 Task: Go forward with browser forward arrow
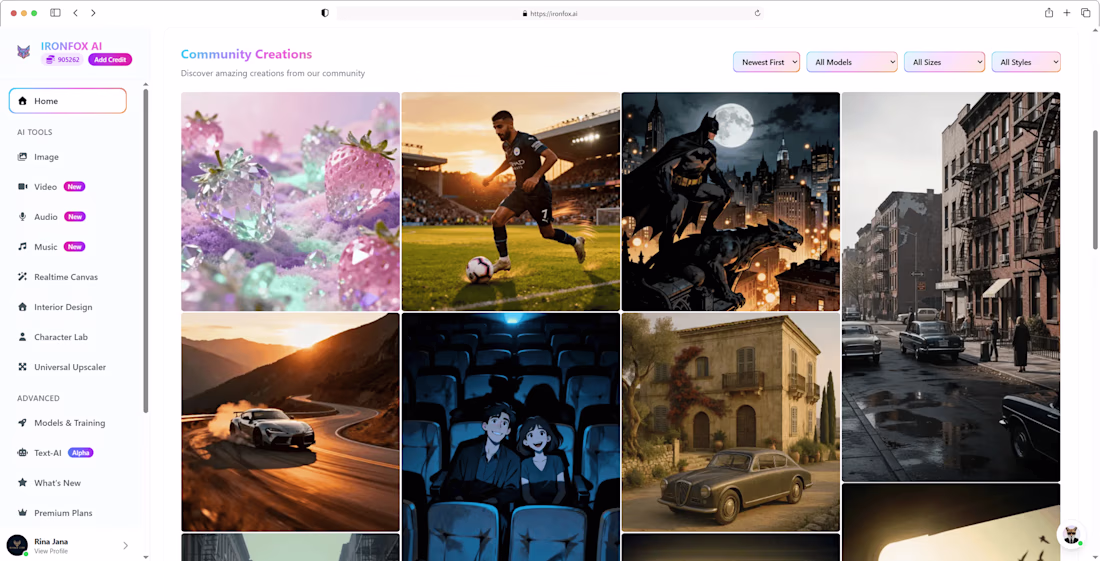(x=93, y=13)
